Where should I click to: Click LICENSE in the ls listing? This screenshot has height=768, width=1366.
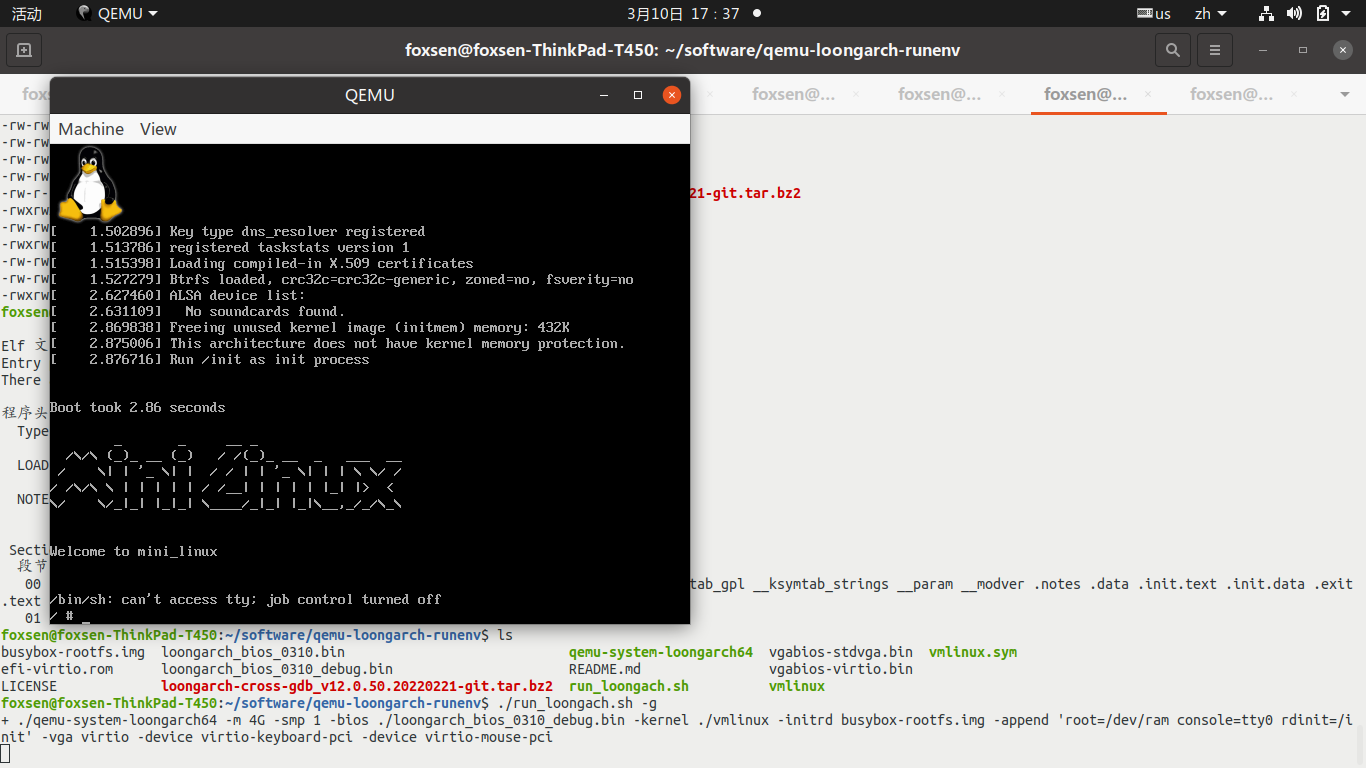coord(29,686)
